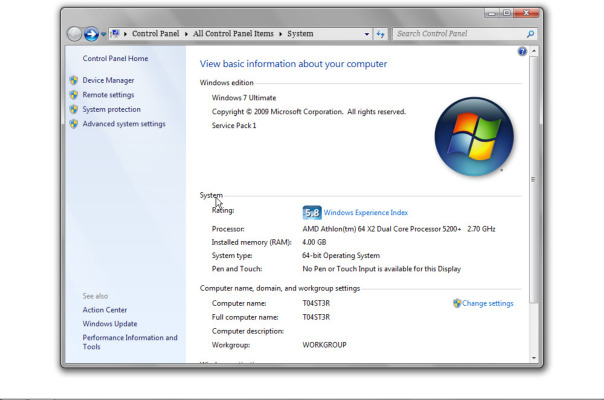Open Windows Experience Index link
The width and height of the screenshot is (604, 400).
click(x=366, y=212)
